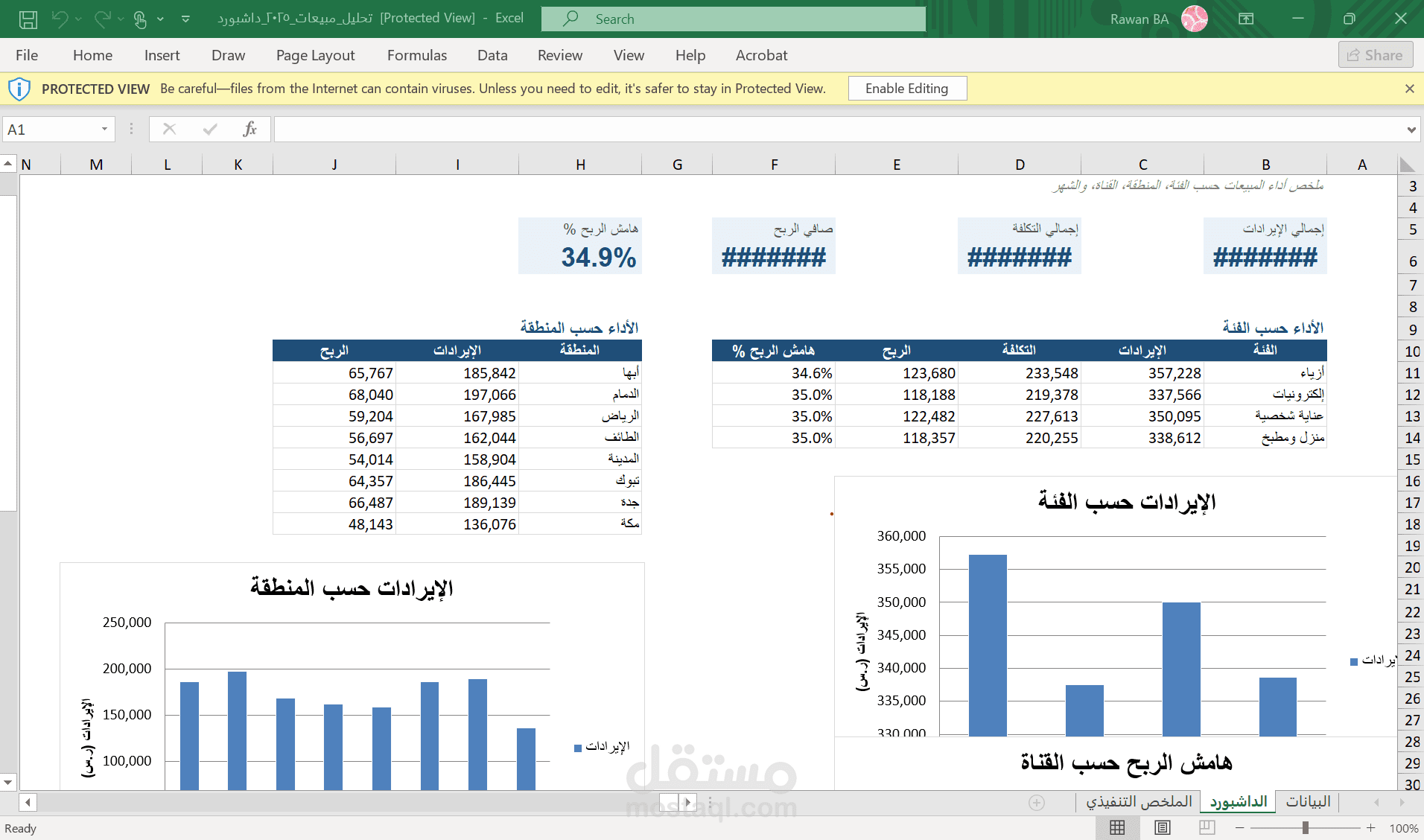
Task: Open the Draw tab
Action: (x=228, y=55)
